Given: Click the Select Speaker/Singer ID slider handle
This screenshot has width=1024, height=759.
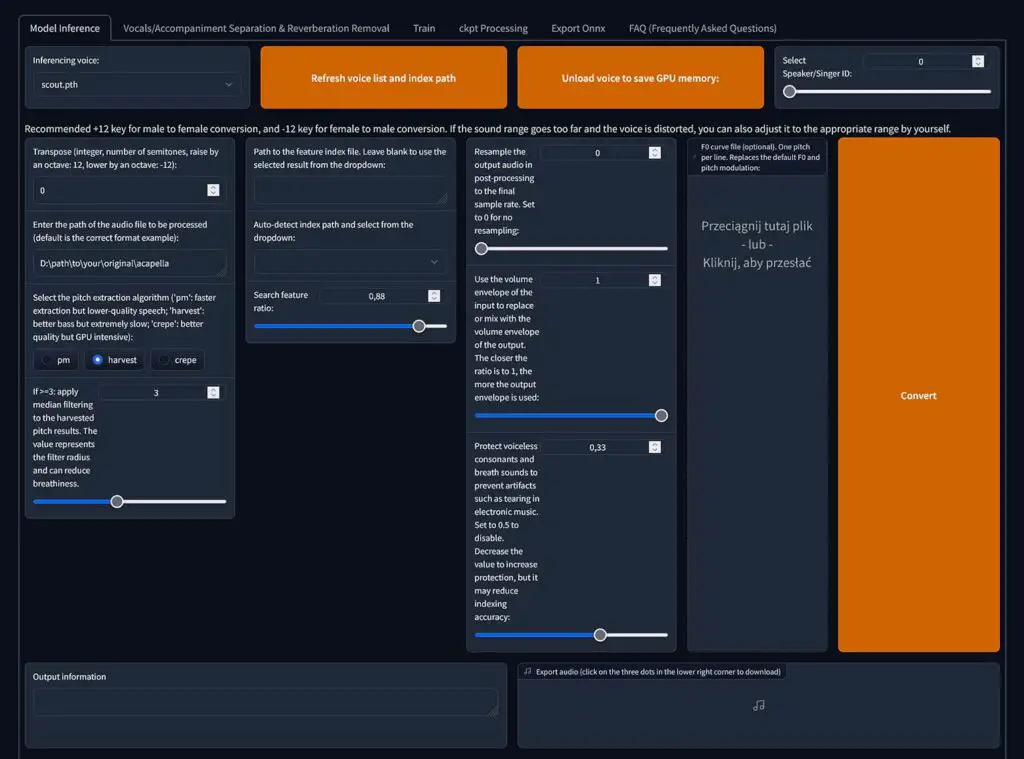Looking at the screenshot, I should click(790, 91).
